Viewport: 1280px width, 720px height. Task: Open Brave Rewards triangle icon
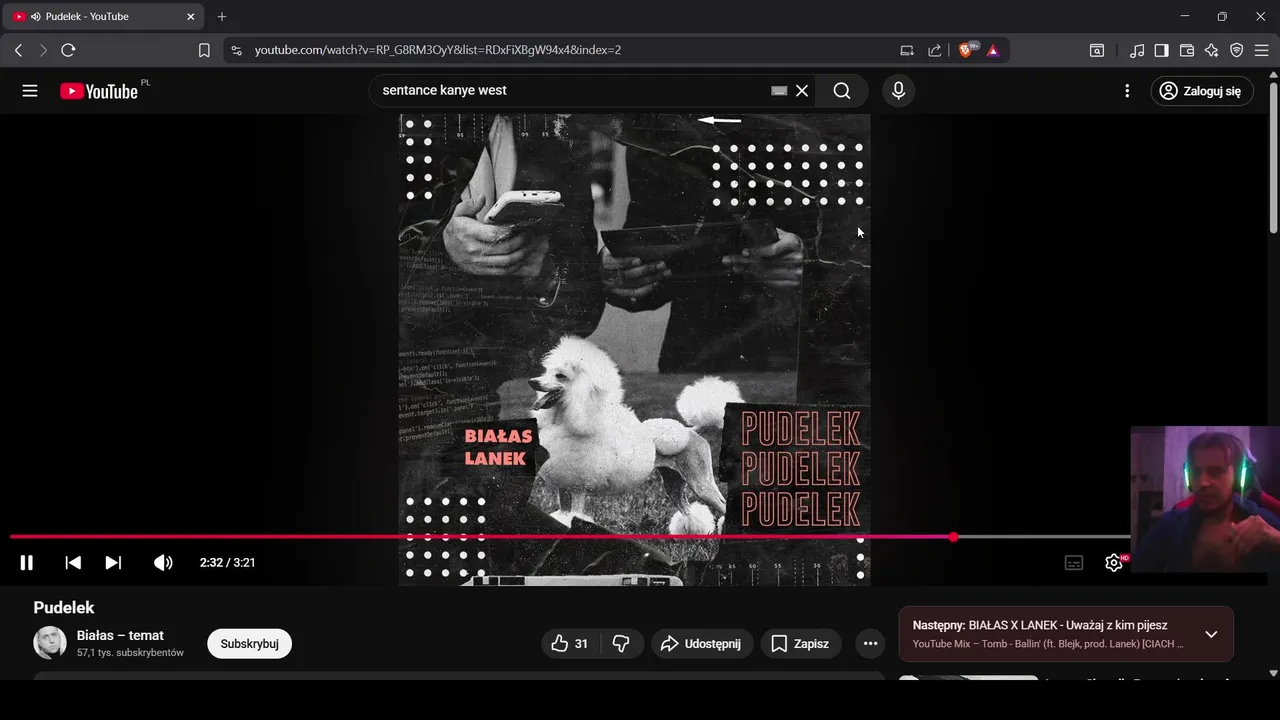pyautogui.click(x=993, y=50)
